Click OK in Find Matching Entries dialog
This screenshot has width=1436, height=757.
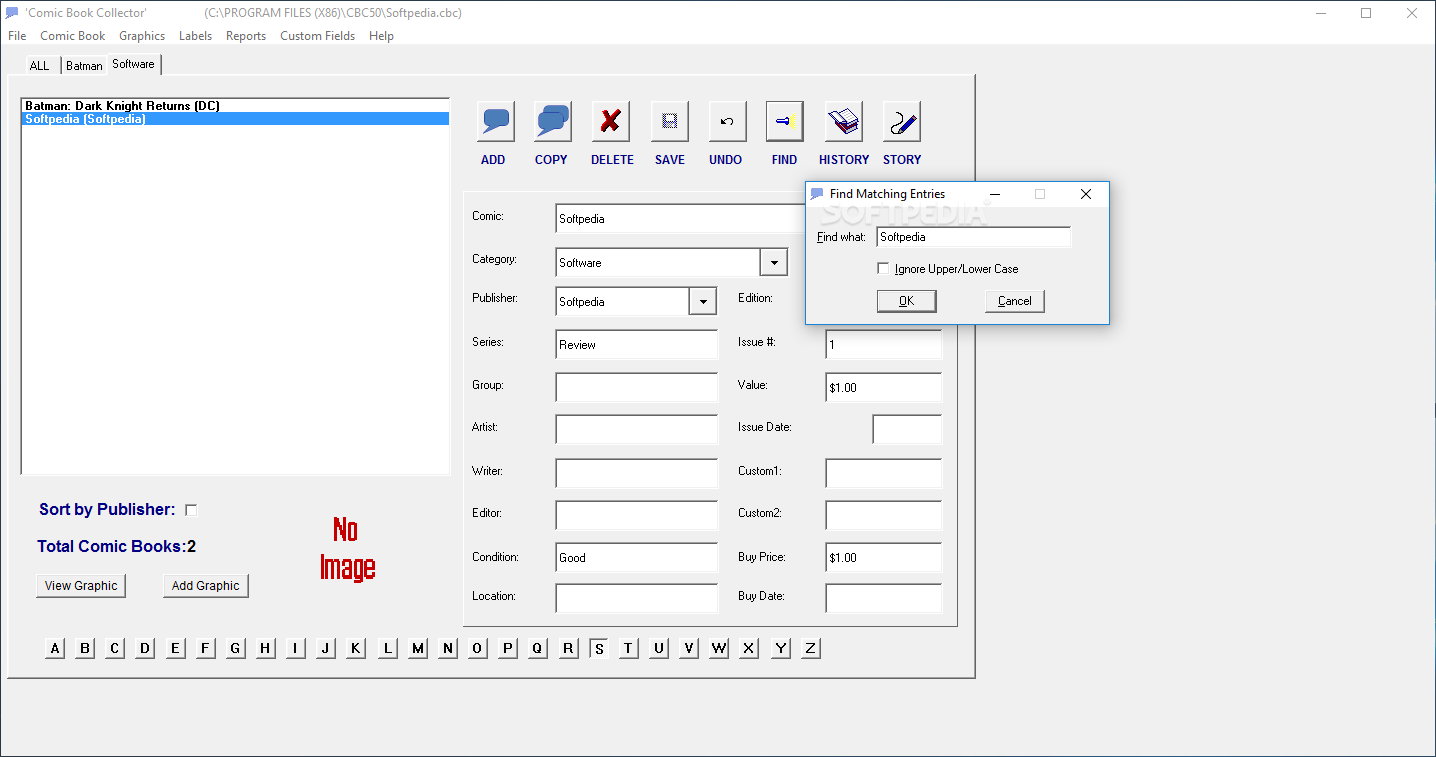[906, 301]
